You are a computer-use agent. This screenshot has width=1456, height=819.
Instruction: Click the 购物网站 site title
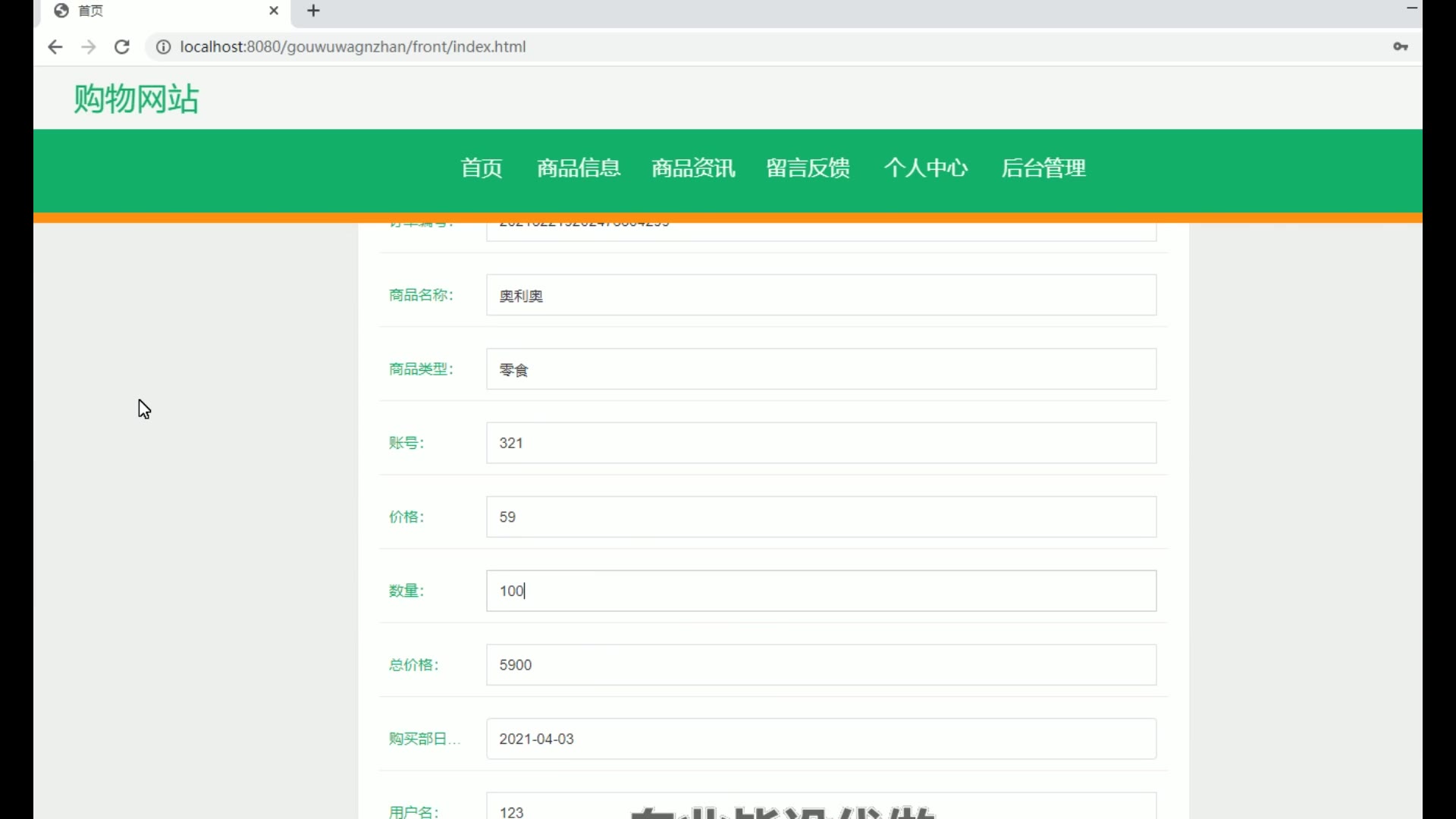pyautogui.click(x=136, y=99)
